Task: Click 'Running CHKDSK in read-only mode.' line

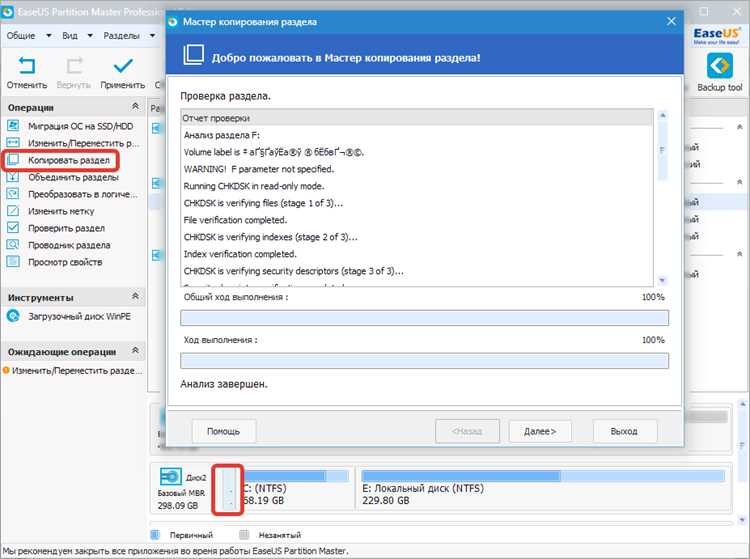Action: tap(254, 186)
